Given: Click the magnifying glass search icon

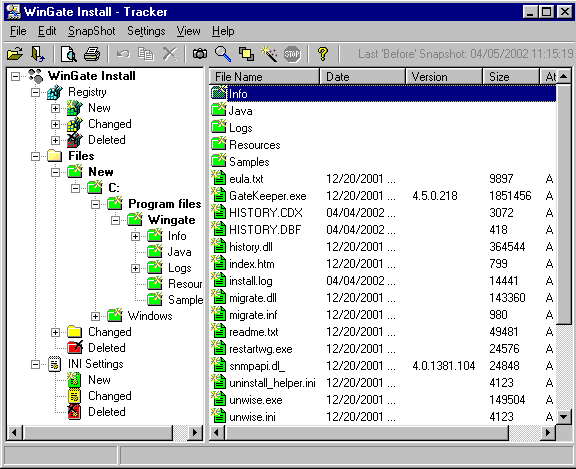Looking at the screenshot, I should (223, 54).
